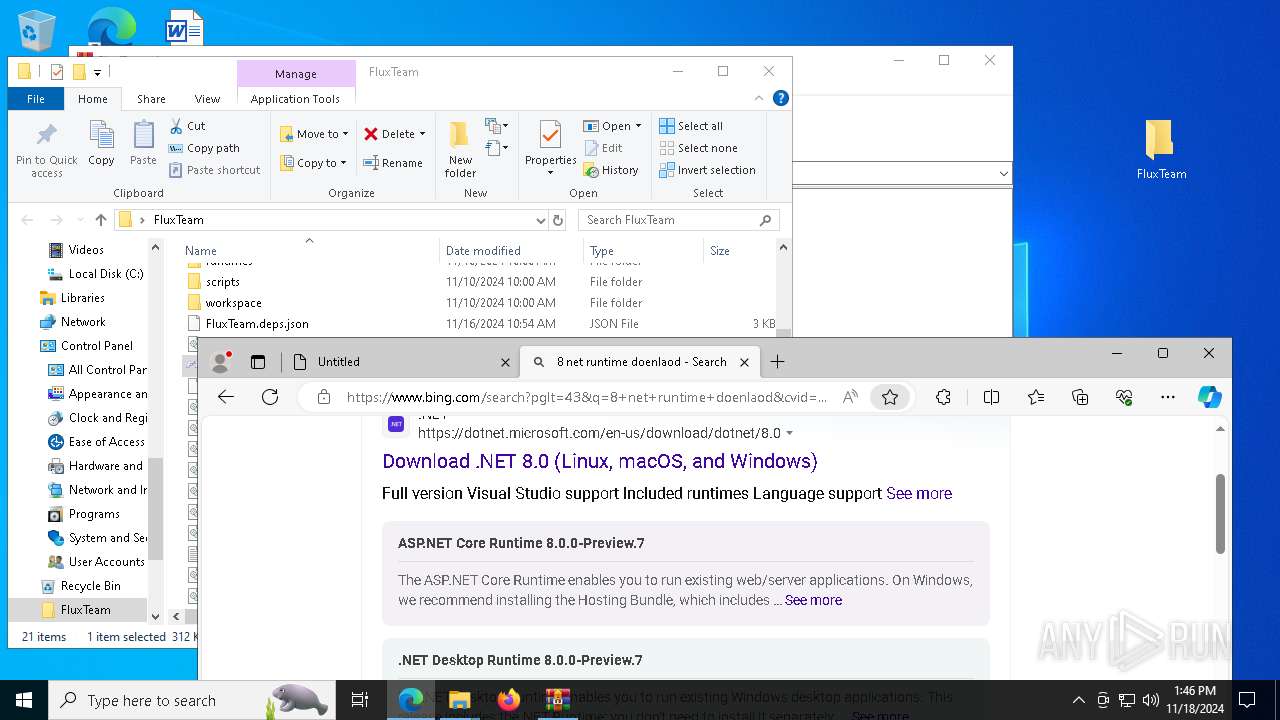The width and height of the screenshot is (1280, 720).
Task: Sort by Name column header
Action: click(201, 251)
